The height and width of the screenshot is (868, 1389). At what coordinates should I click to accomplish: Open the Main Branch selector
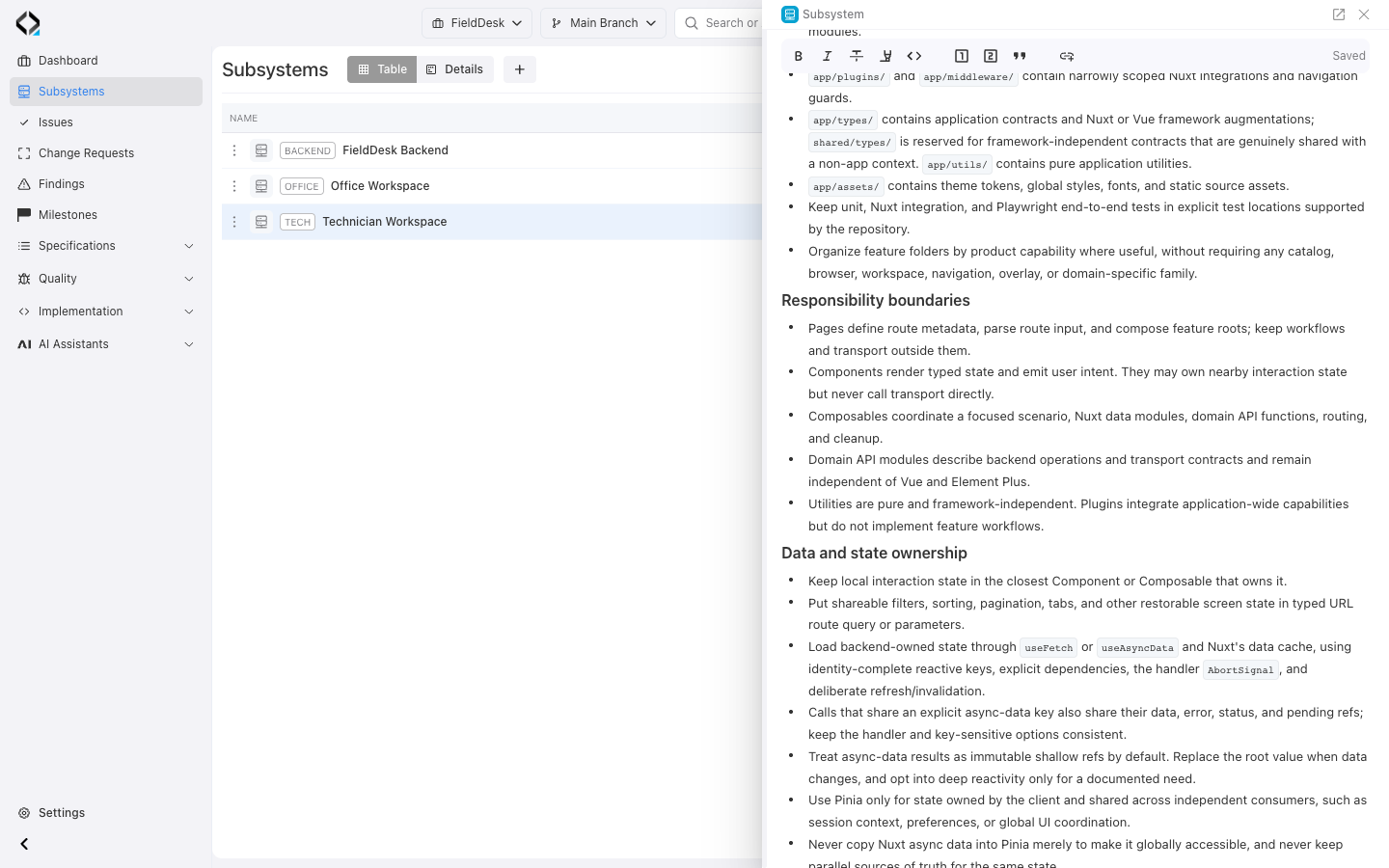point(604,23)
